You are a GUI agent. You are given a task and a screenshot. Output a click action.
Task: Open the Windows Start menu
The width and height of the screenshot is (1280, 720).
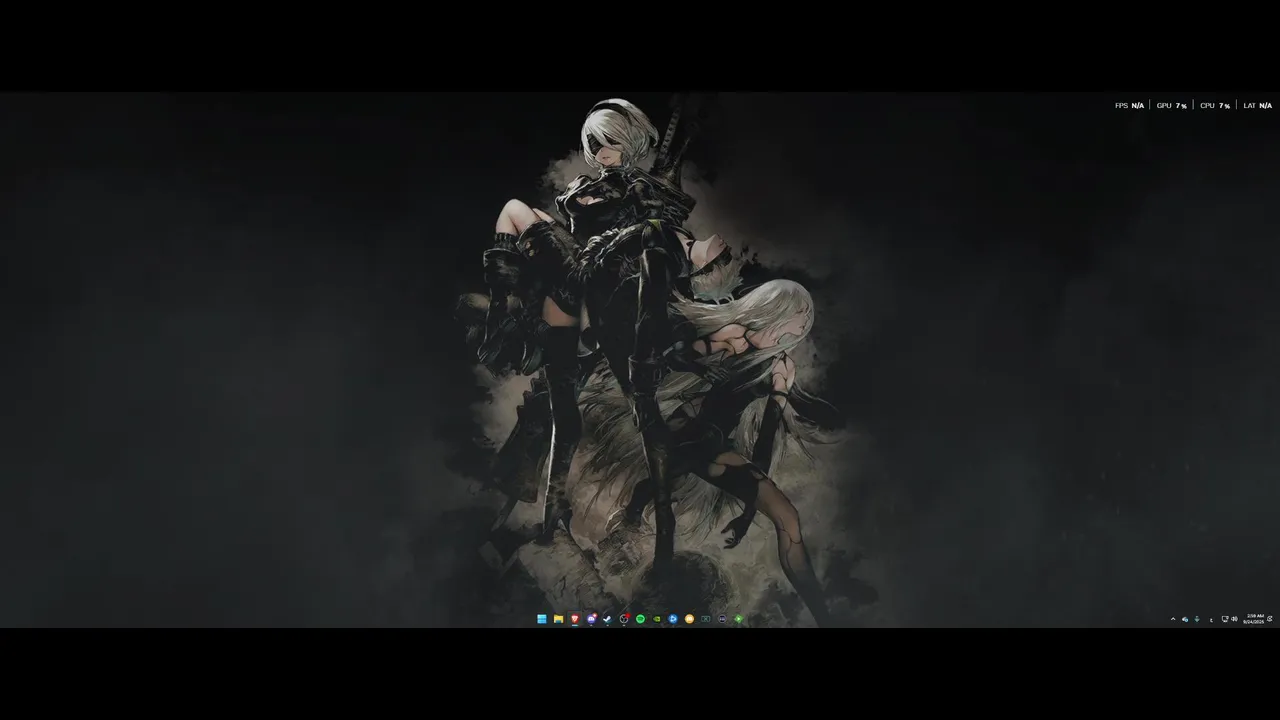[542, 619]
